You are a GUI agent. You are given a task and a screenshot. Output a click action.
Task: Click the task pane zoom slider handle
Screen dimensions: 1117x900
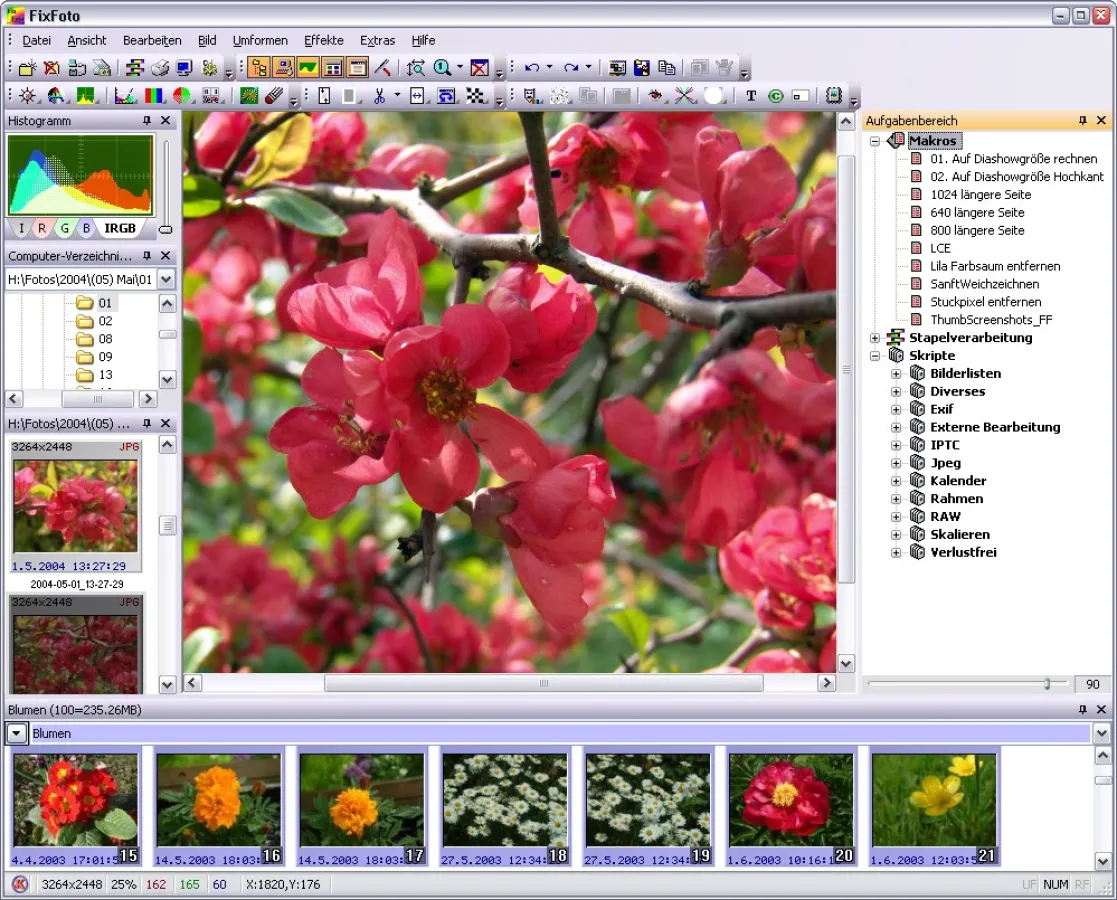pos(1046,684)
